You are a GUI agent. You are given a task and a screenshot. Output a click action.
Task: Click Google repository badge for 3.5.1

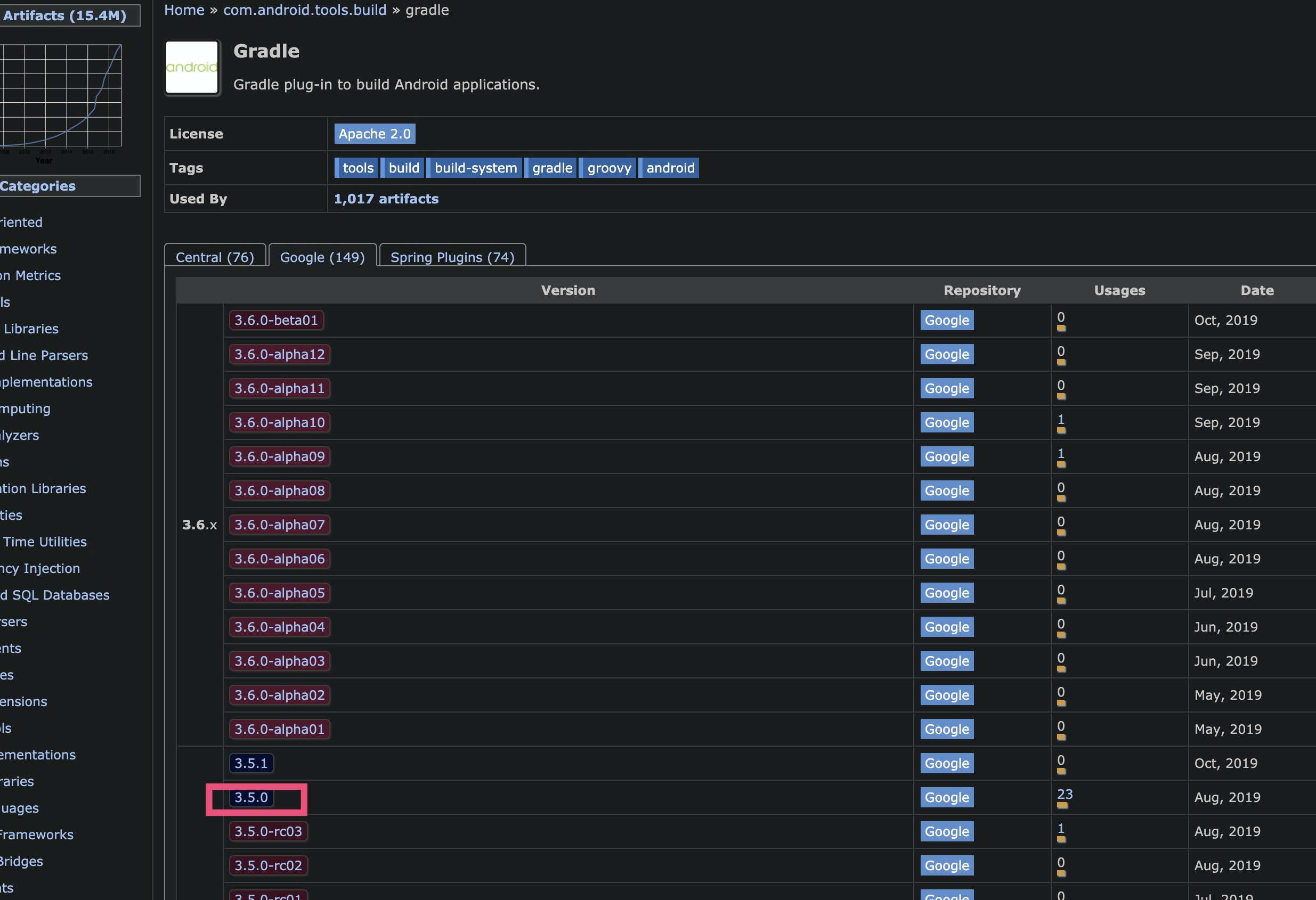(946, 764)
